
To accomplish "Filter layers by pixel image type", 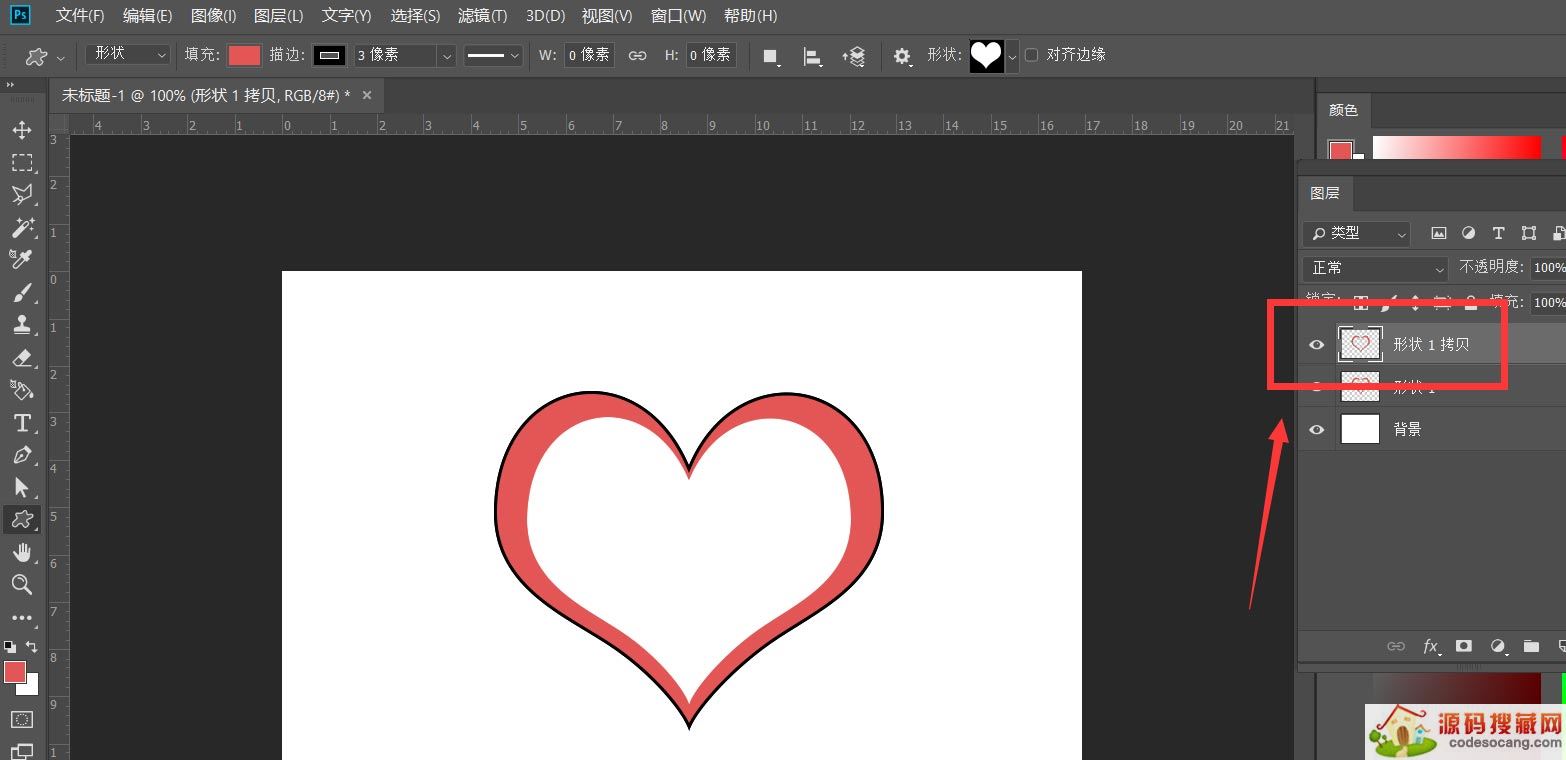I will click(1439, 233).
